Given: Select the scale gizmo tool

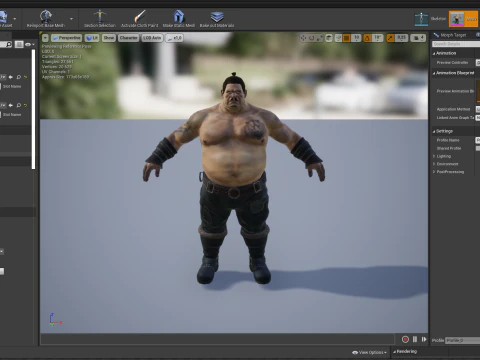Looking at the screenshot, I should [x=319, y=38].
